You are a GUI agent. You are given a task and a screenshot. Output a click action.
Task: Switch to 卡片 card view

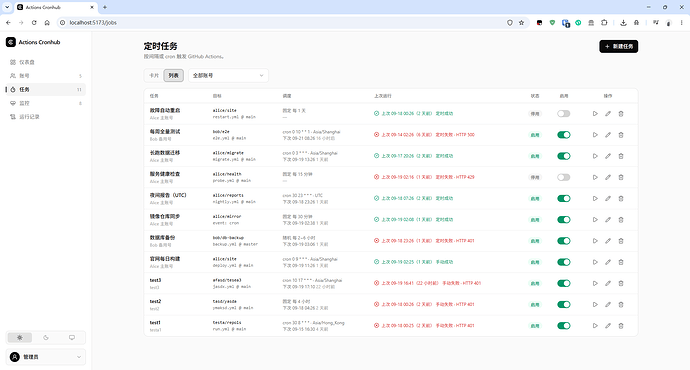(x=154, y=75)
